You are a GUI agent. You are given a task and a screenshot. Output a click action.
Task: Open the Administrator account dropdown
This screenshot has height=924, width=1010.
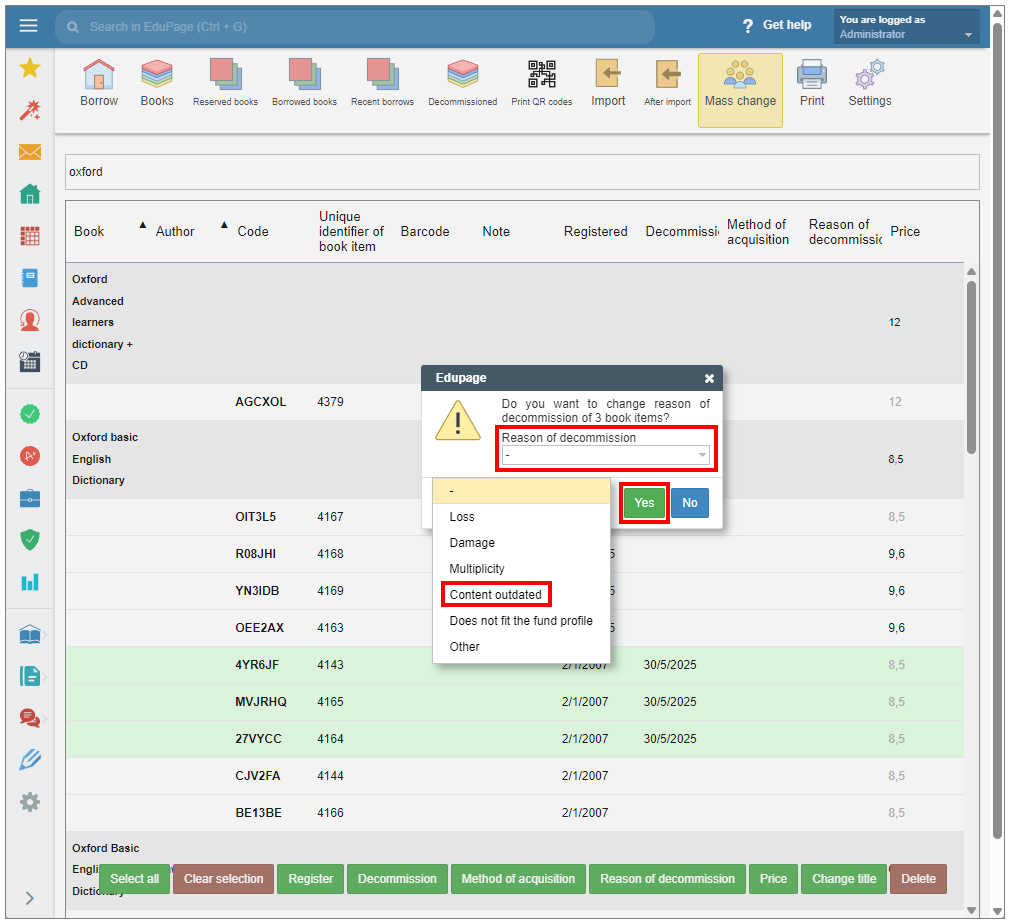tap(906, 27)
